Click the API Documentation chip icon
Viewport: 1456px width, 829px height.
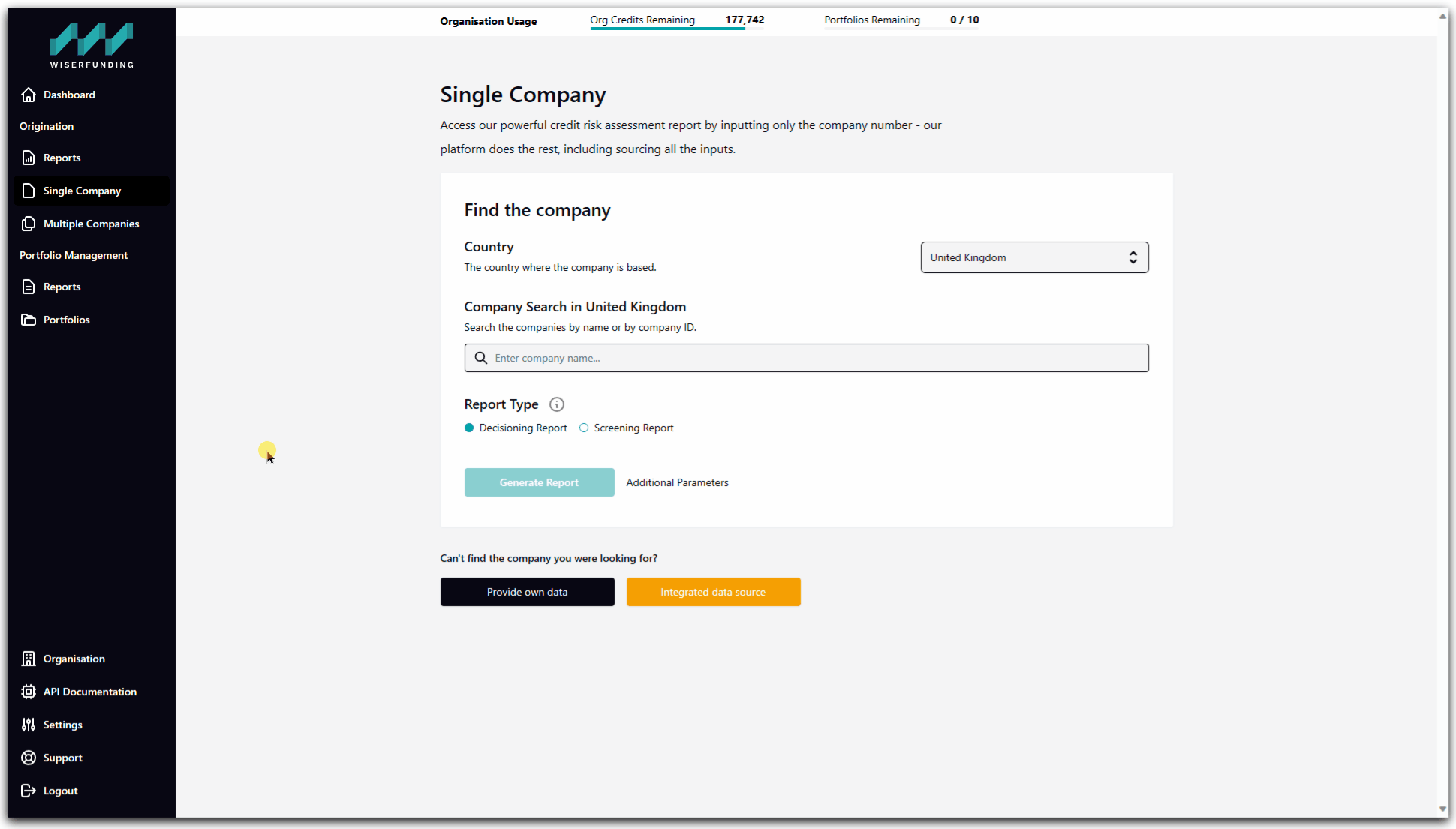[29, 692]
